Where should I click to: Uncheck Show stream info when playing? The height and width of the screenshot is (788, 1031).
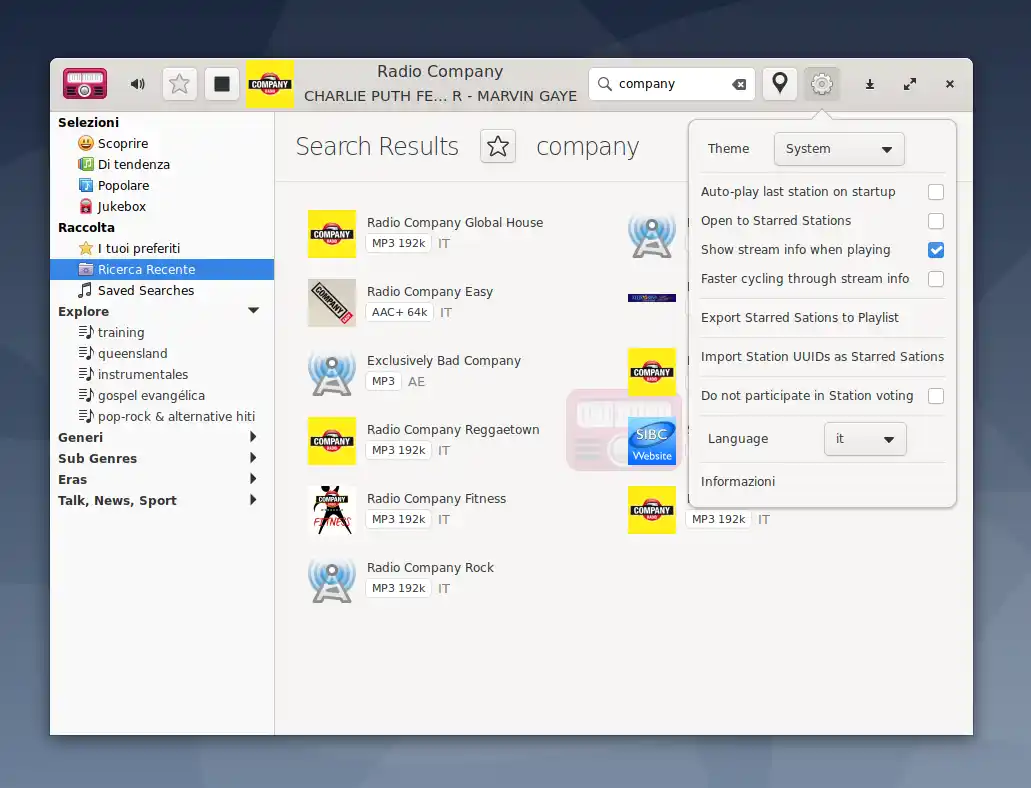pyautogui.click(x=936, y=250)
